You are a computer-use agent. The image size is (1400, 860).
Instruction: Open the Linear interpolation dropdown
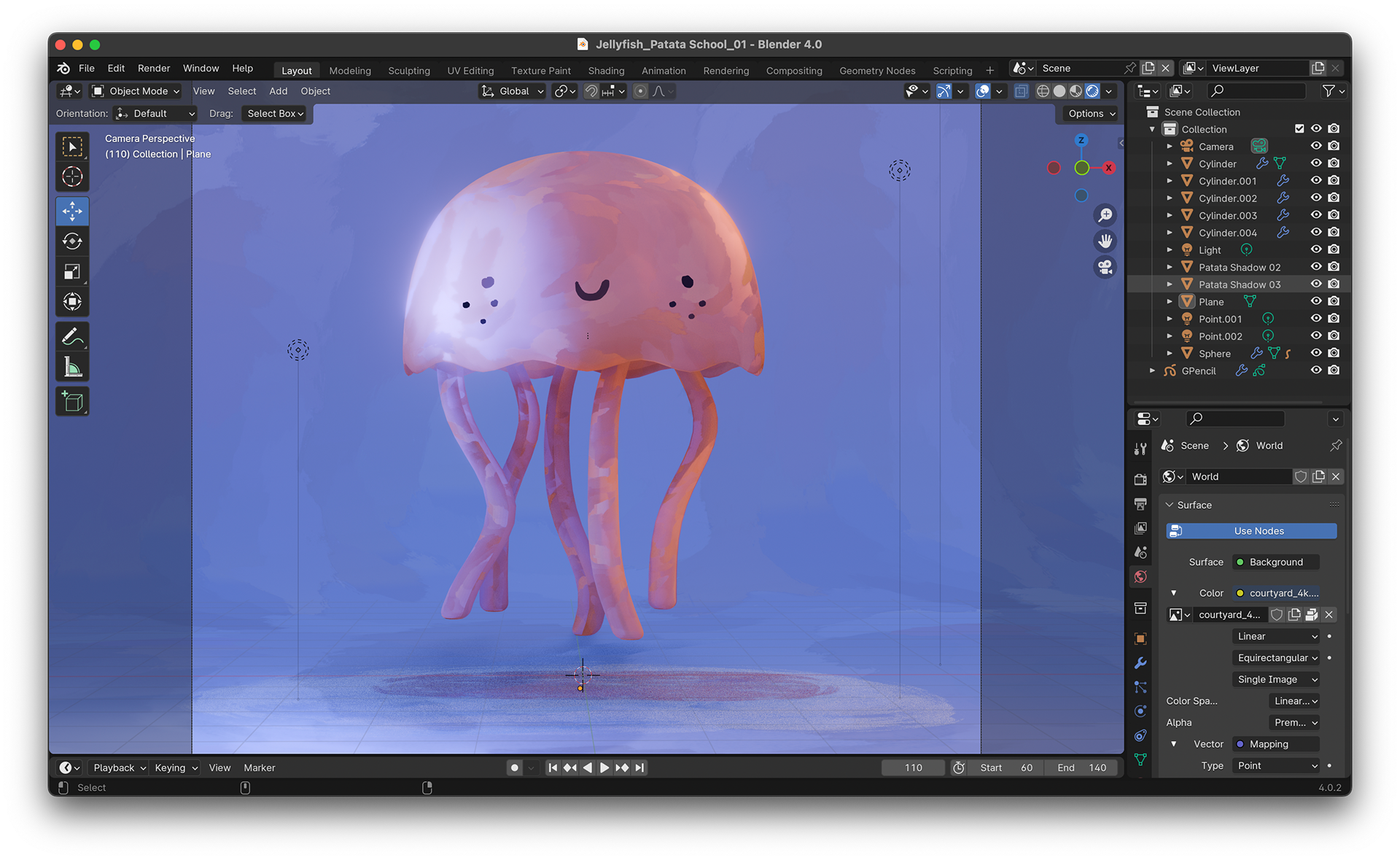pos(1277,636)
